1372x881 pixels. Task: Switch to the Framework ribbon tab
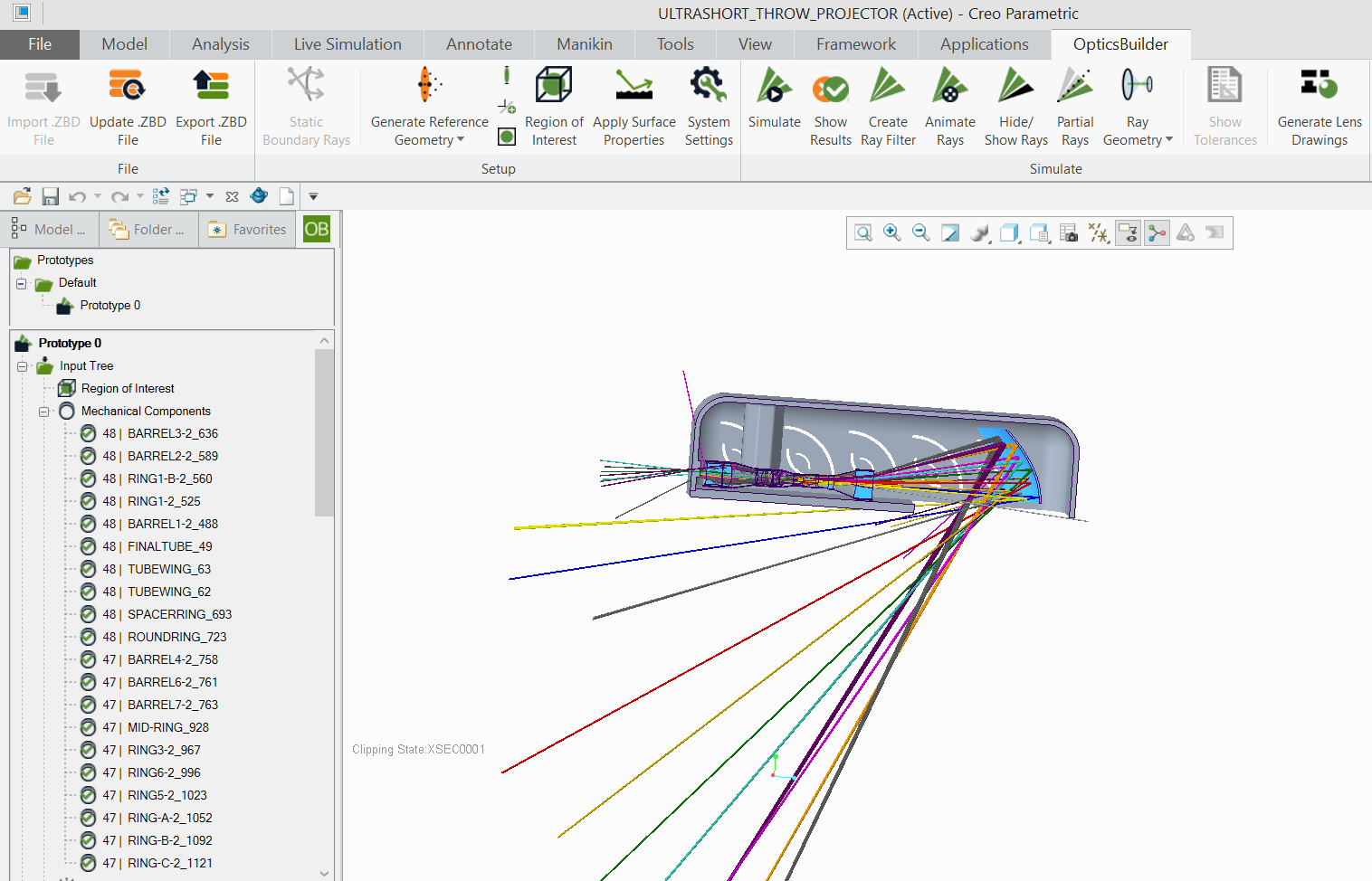point(856,44)
